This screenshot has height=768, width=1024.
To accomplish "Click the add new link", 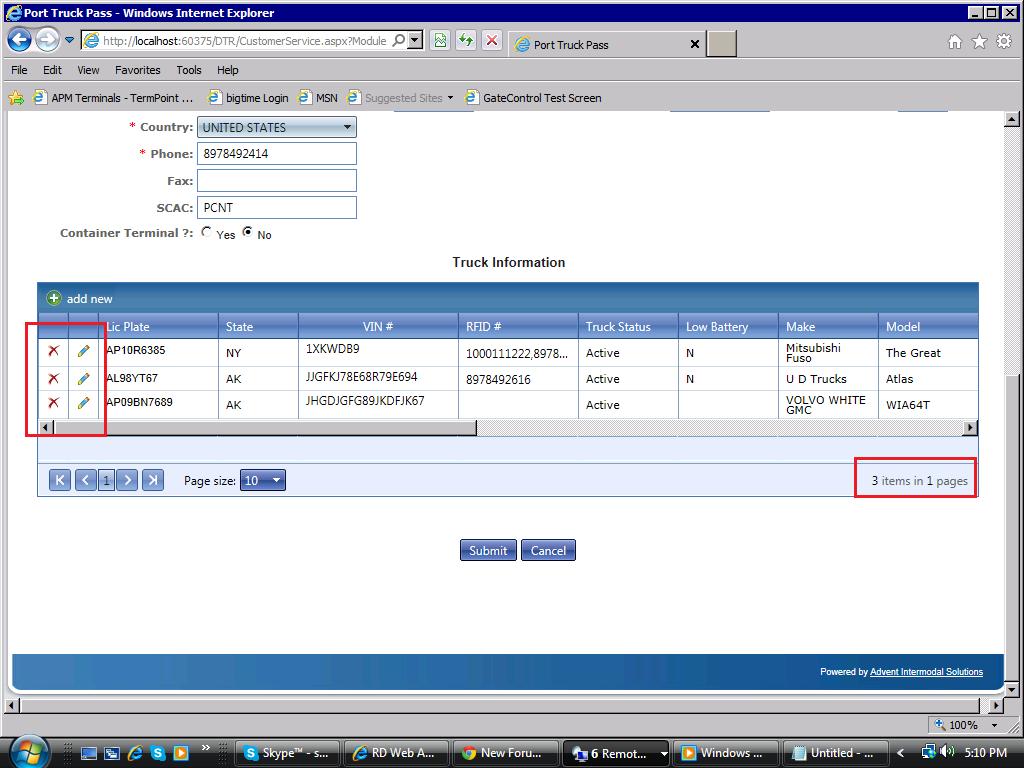I will [89, 298].
